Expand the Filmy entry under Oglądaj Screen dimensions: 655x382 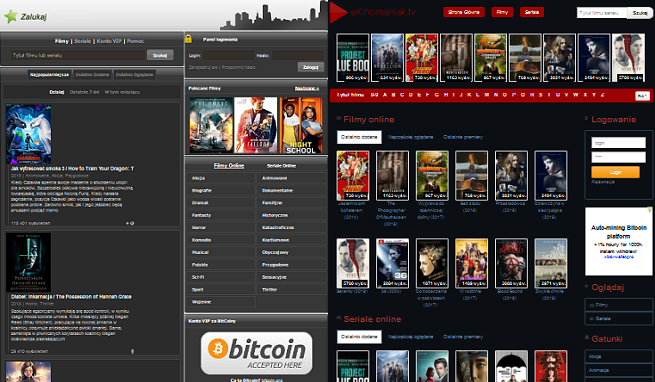tap(618, 305)
